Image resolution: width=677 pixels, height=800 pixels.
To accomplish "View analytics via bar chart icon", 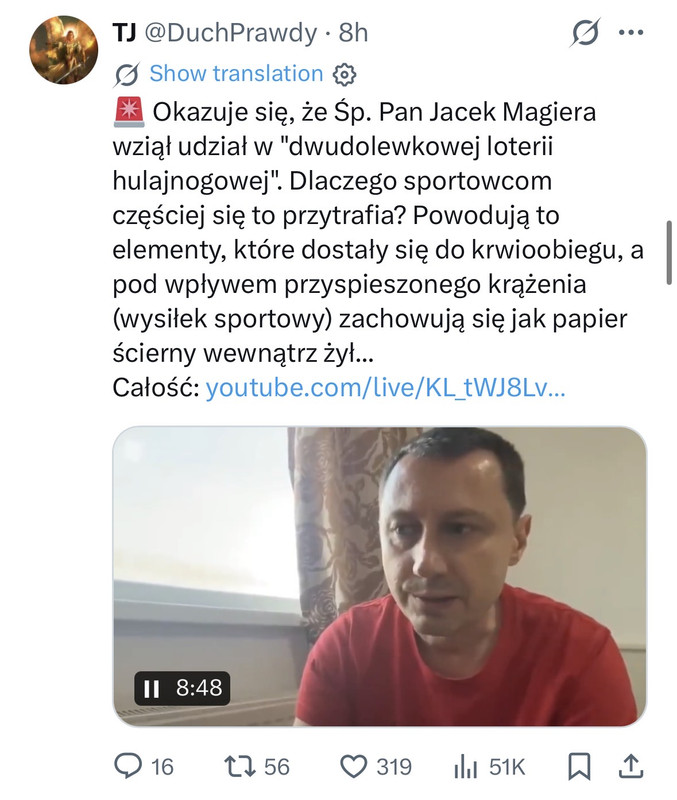I will pos(465,766).
